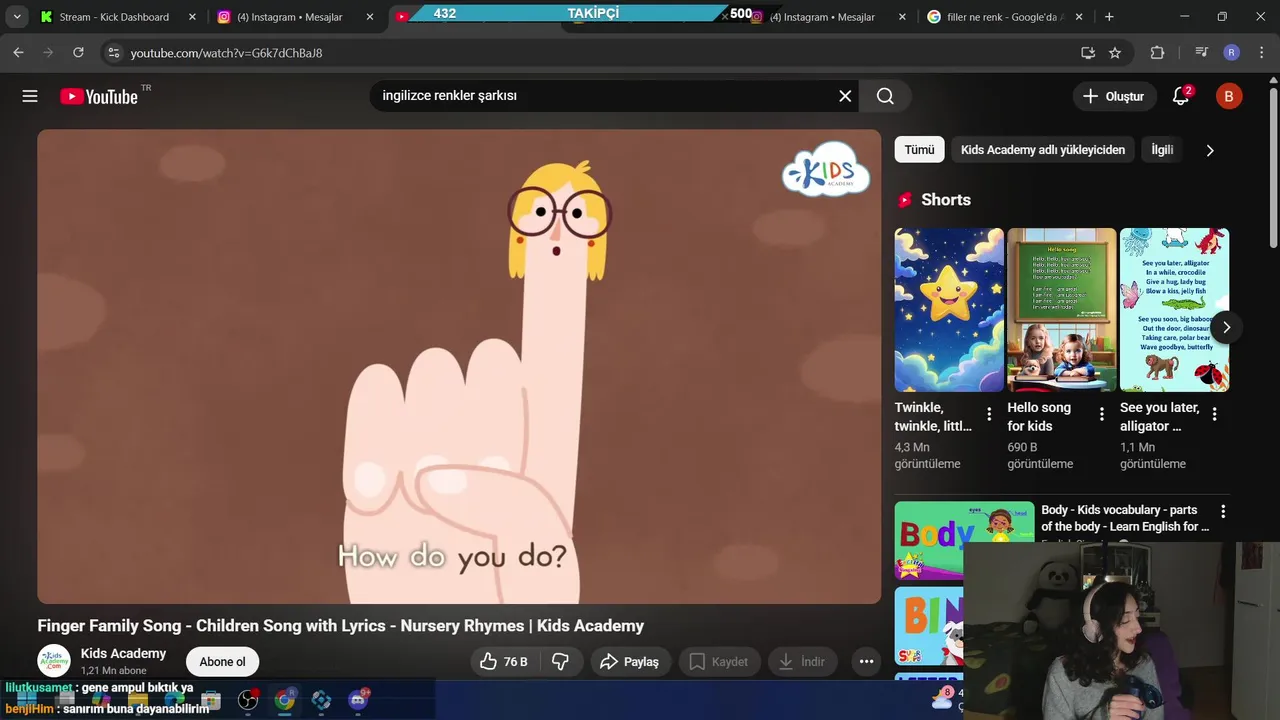Close the filler ne renk tab
This screenshot has width=1280, height=720.
(x=1079, y=17)
